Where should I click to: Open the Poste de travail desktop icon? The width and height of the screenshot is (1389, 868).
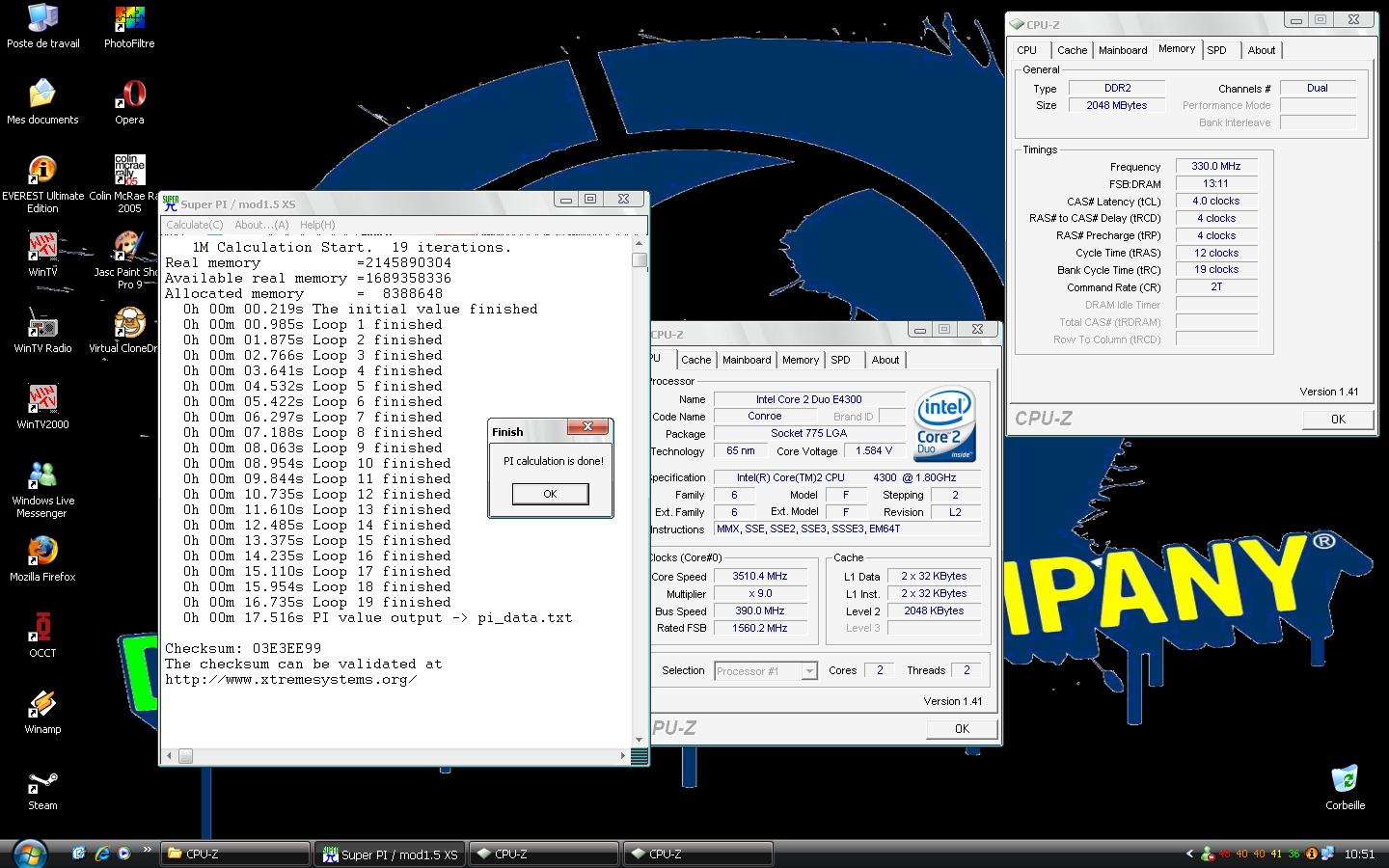pos(42,26)
